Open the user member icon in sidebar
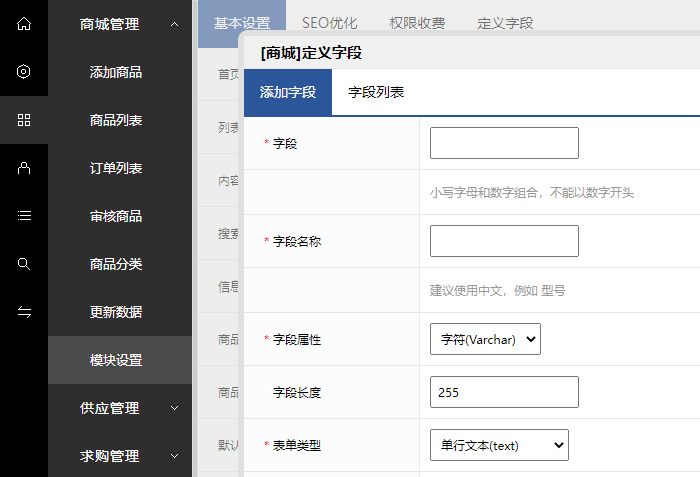The width and height of the screenshot is (700, 477). (24, 168)
